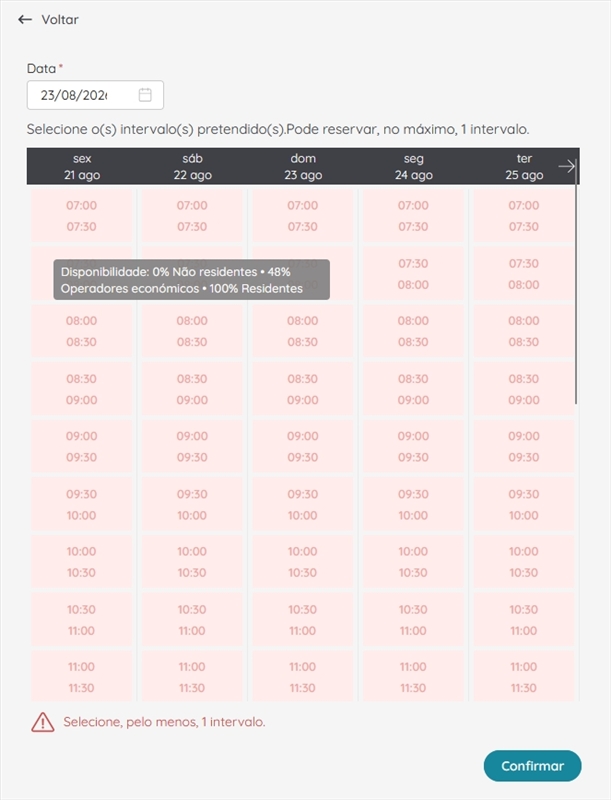This screenshot has height=800, width=611.
Task: Click the warning triangle icon
Action: pyautogui.click(x=43, y=722)
